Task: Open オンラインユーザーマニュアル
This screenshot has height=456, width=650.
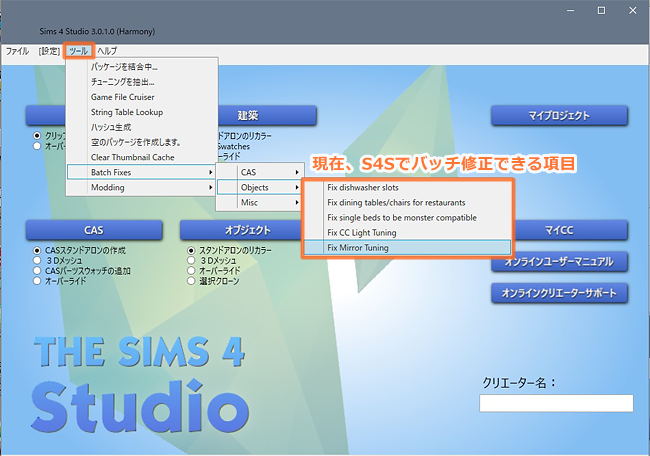Action: coord(559,262)
